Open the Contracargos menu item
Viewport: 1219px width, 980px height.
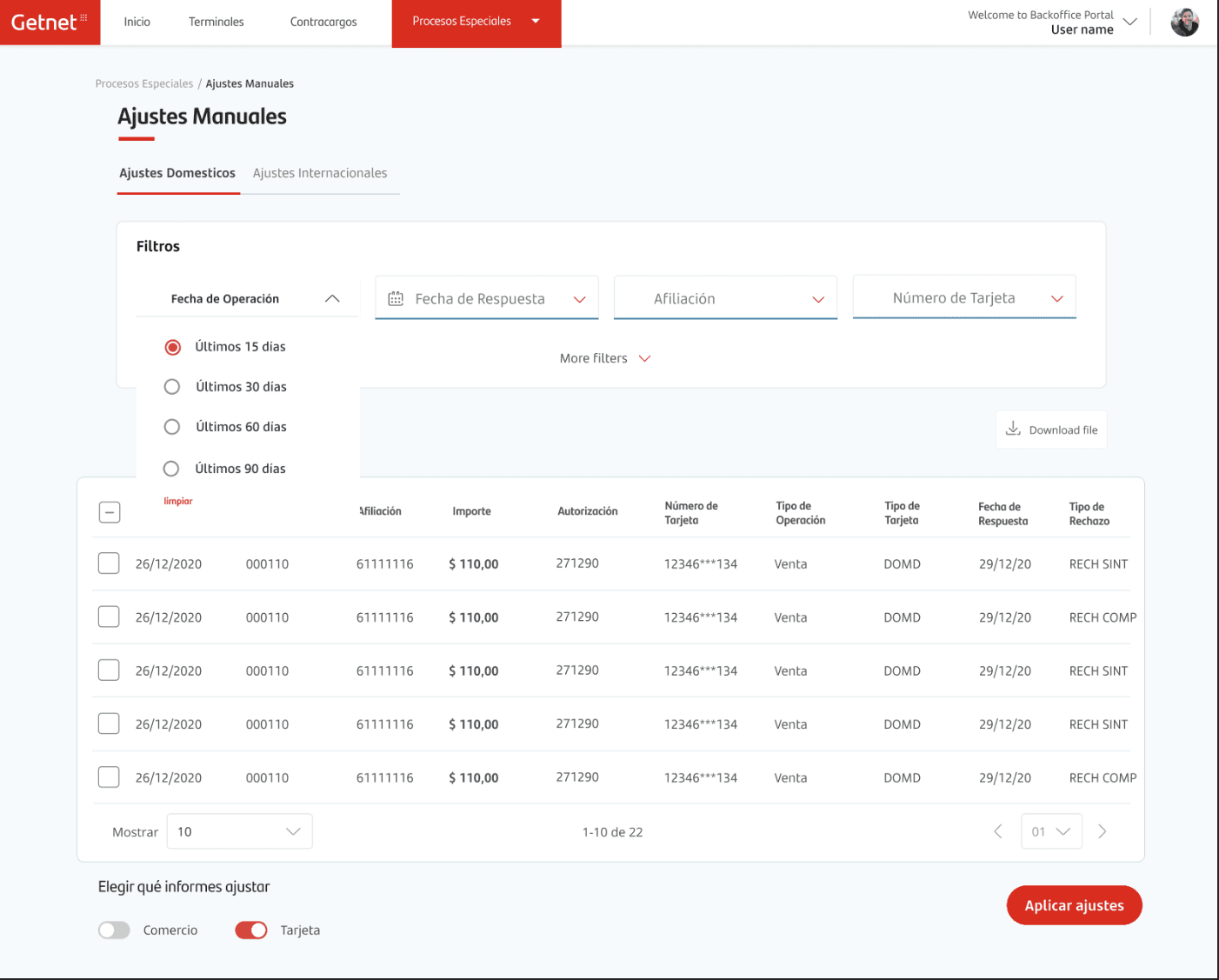[x=323, y=22]
